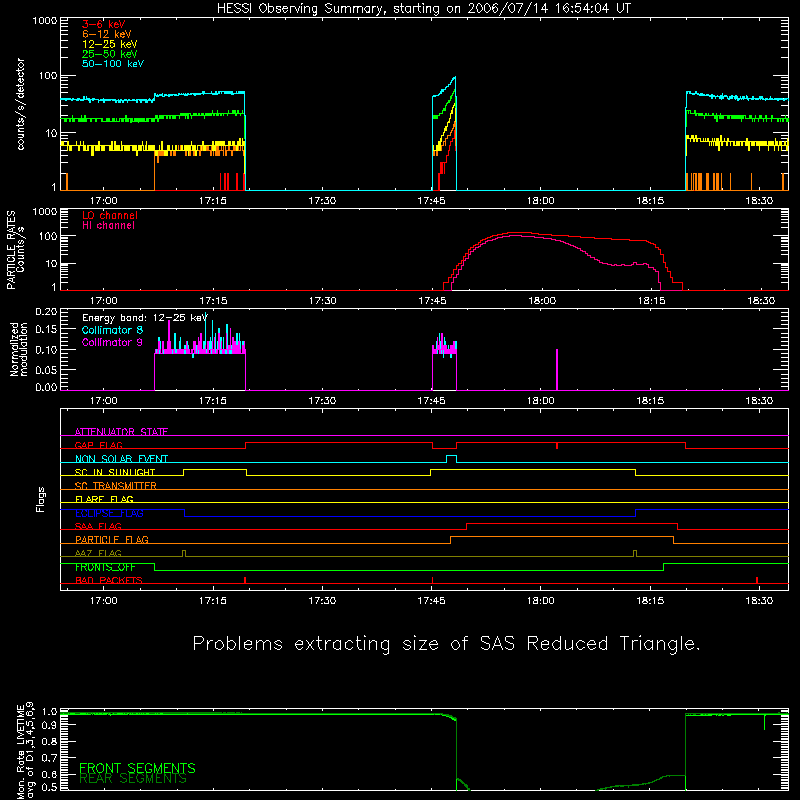
Task: Click the FLARE FLAG label
Action: click(x=104, y=499)
